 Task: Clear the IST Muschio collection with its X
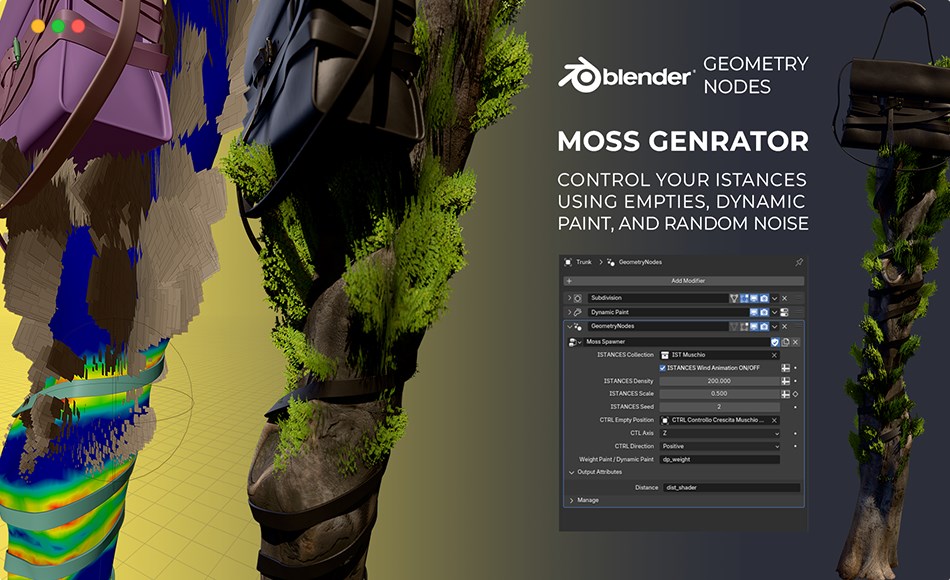tap(773, 354)
